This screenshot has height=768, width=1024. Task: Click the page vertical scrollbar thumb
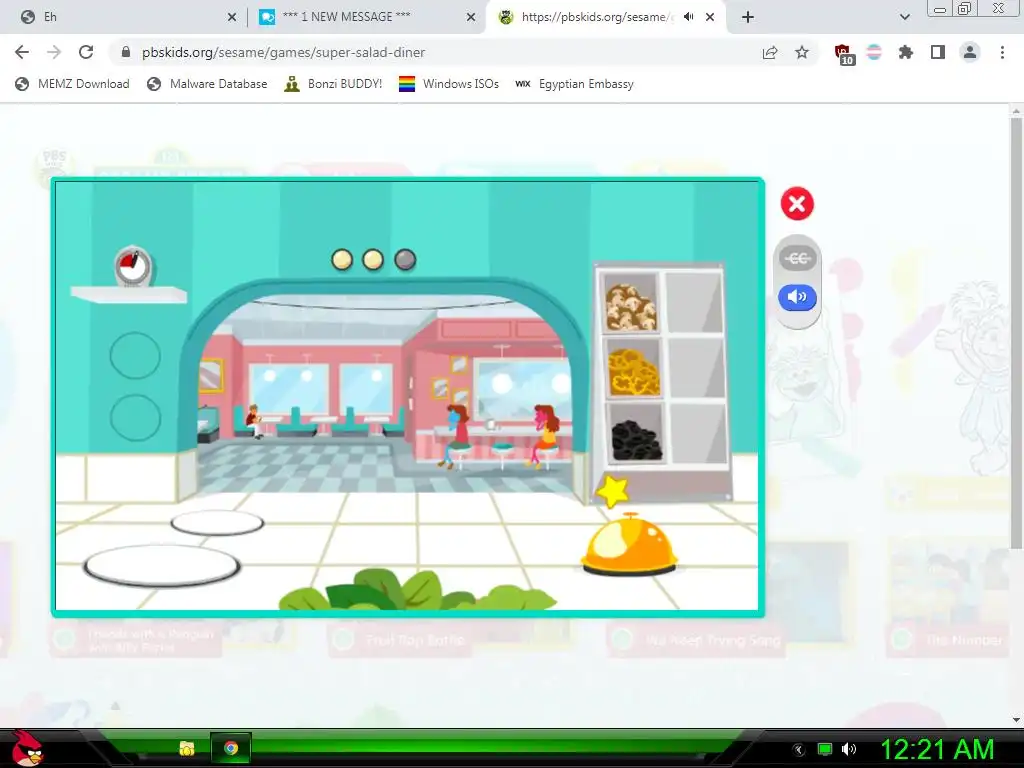pos(1016,333)
